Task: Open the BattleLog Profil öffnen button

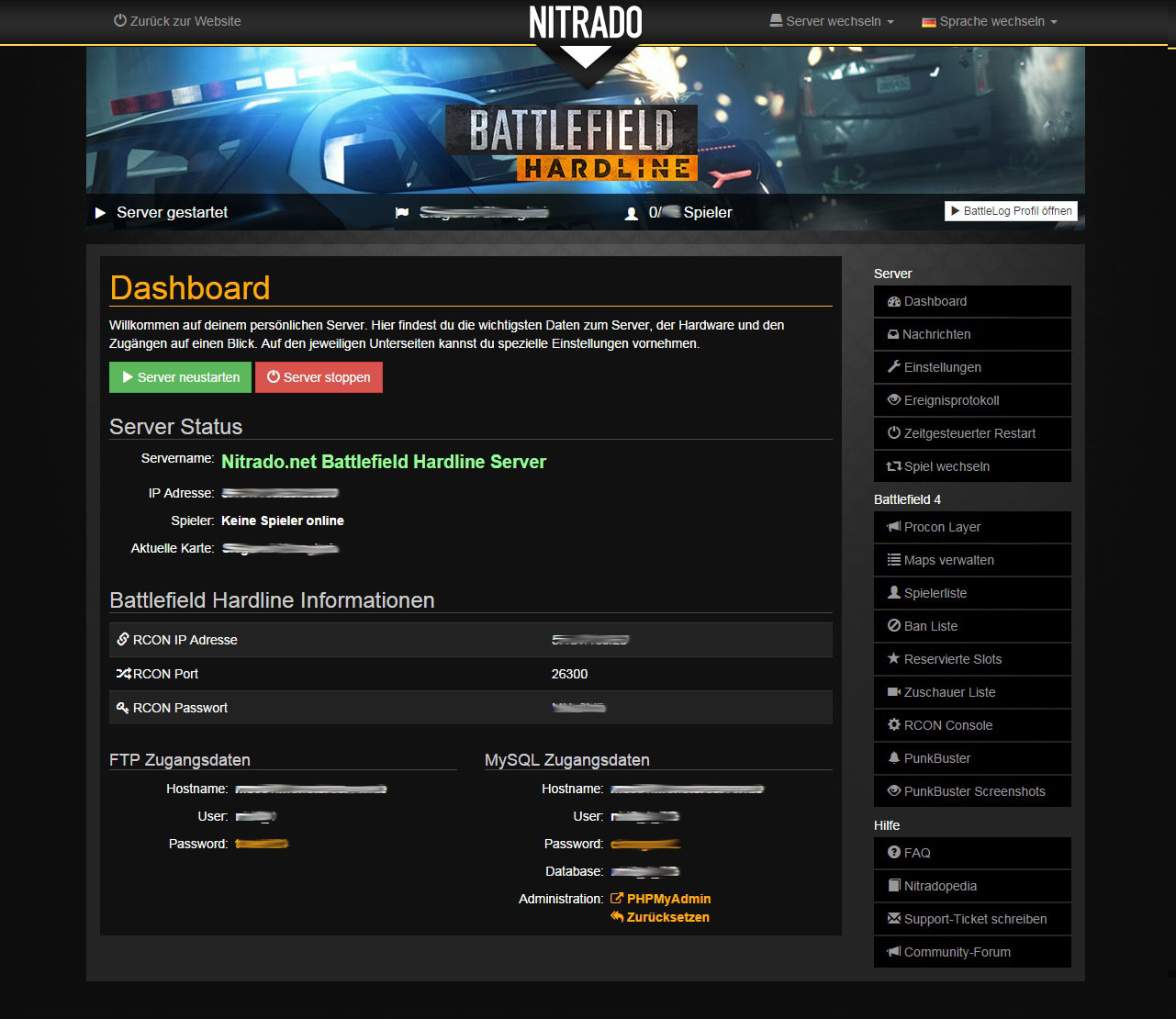Action: (x=1011, y=211)
